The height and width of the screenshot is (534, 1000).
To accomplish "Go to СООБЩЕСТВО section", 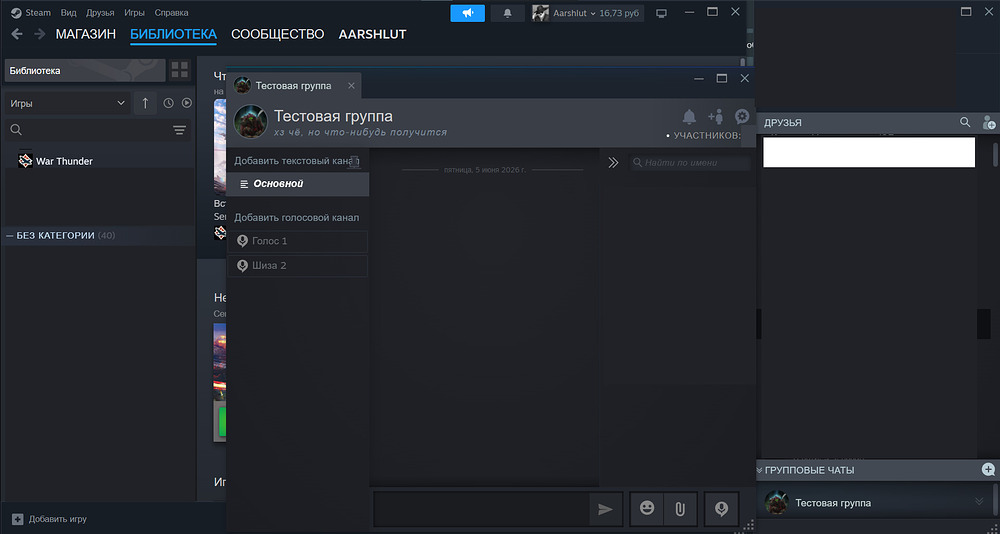I will (277, 34).
